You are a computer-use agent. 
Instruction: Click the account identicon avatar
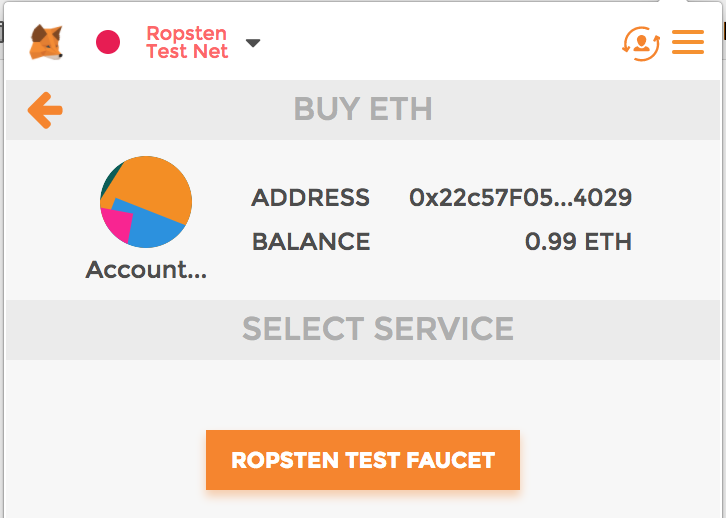146,202
